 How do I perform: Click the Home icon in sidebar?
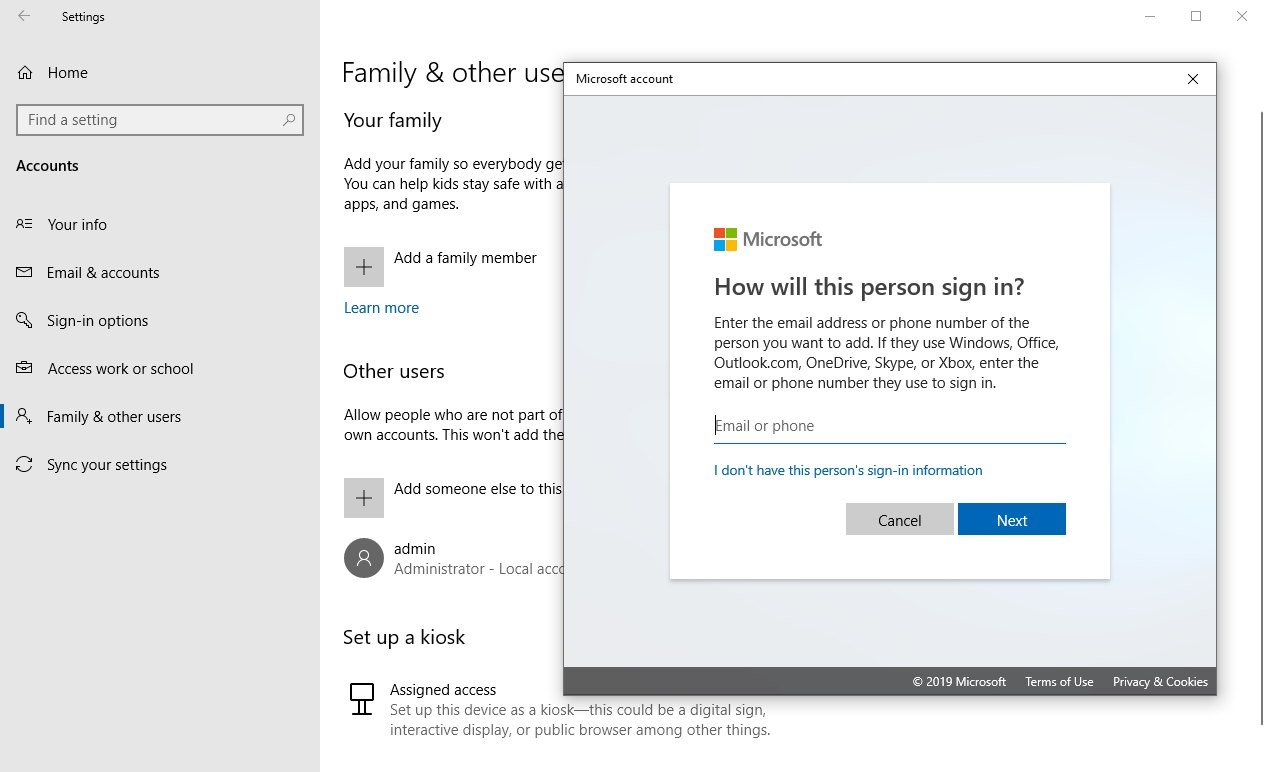(26, 73)
